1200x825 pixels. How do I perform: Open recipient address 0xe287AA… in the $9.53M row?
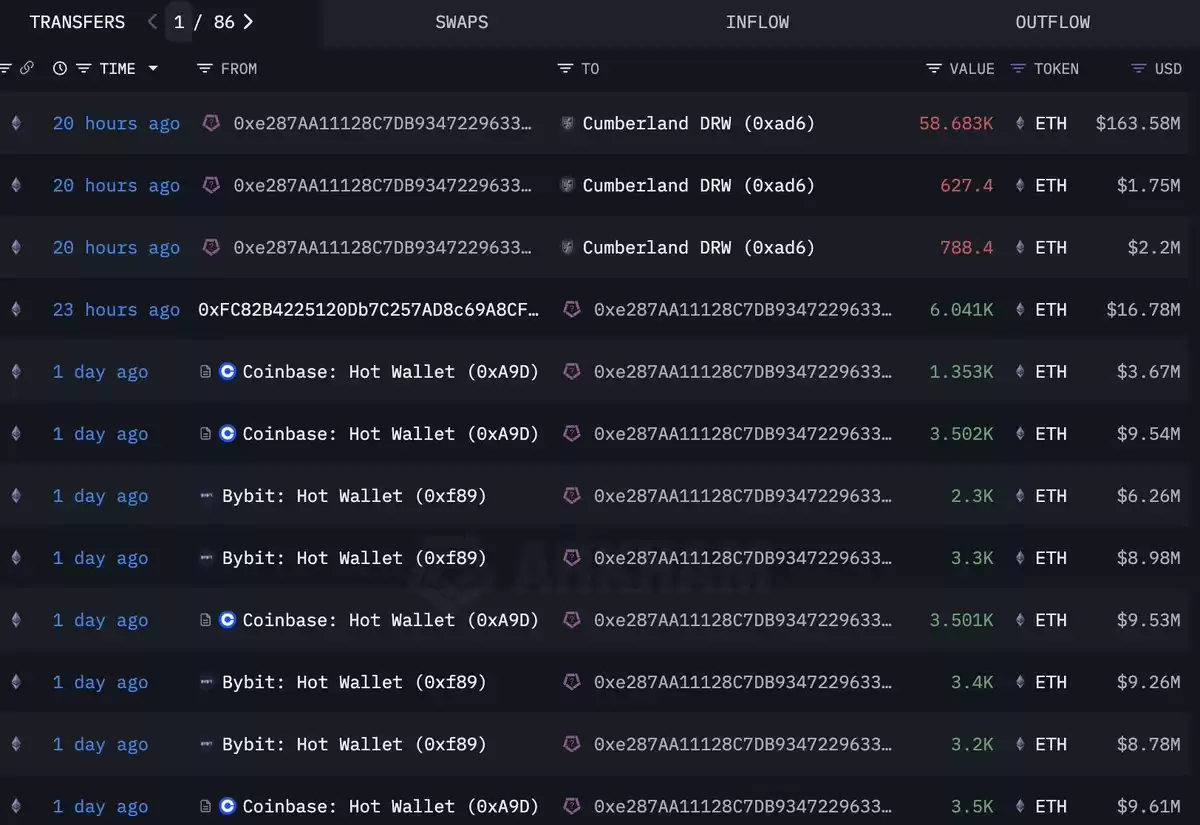tap(743, 620)
